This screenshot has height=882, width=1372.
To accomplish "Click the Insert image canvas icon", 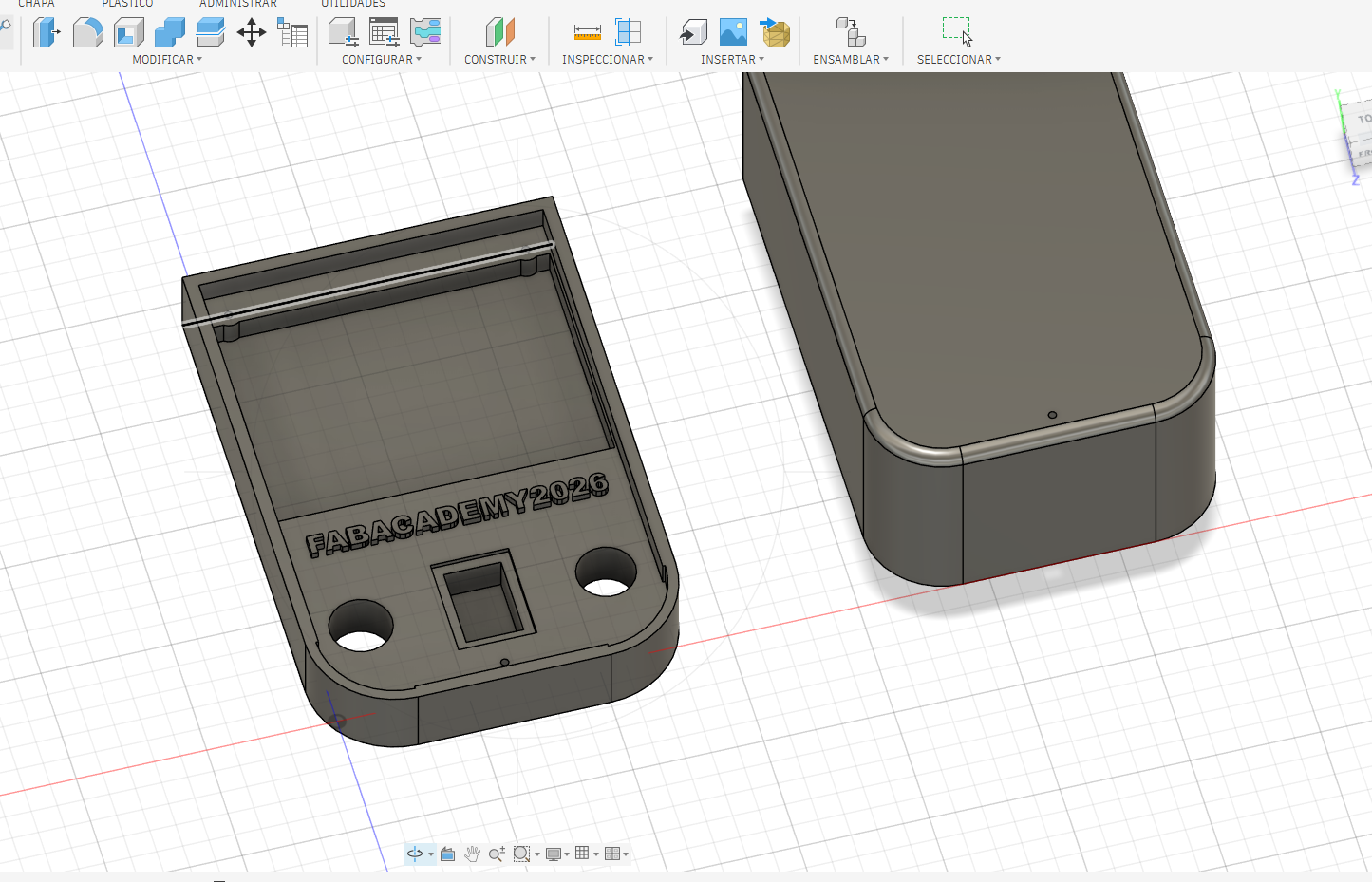I will click(x=733, y=32).
